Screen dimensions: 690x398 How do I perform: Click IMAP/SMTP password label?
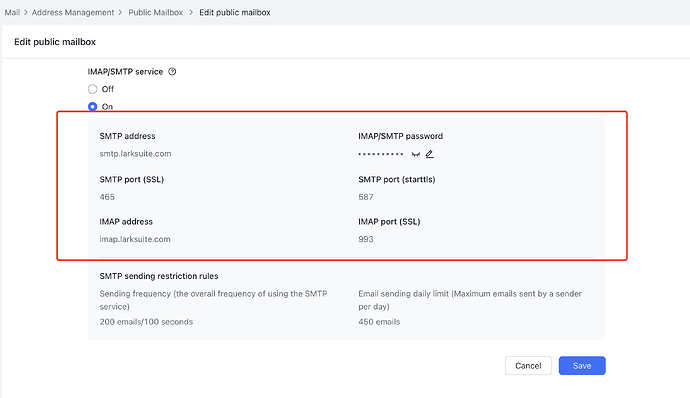[x=400, y=136]
